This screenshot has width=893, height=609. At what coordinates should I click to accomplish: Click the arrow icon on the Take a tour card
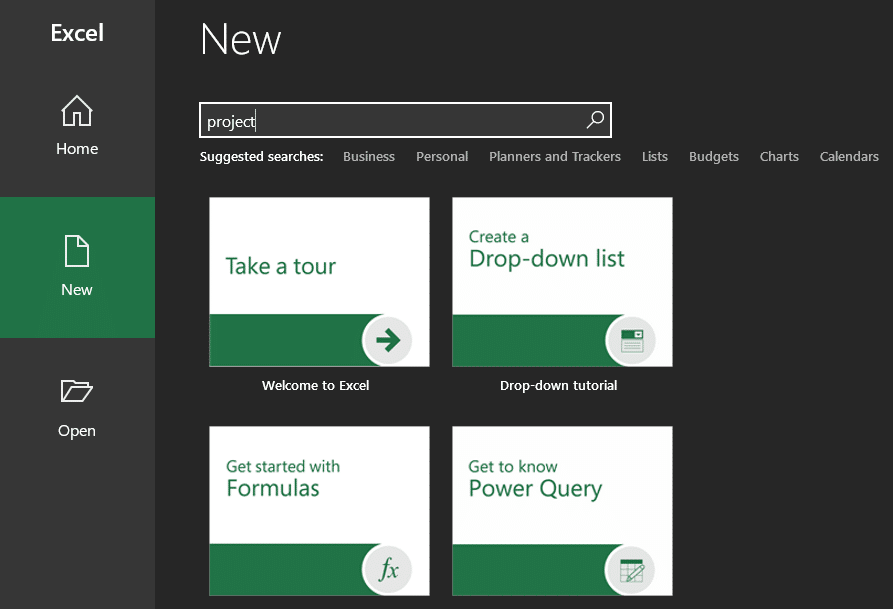(x=388, y=341)
